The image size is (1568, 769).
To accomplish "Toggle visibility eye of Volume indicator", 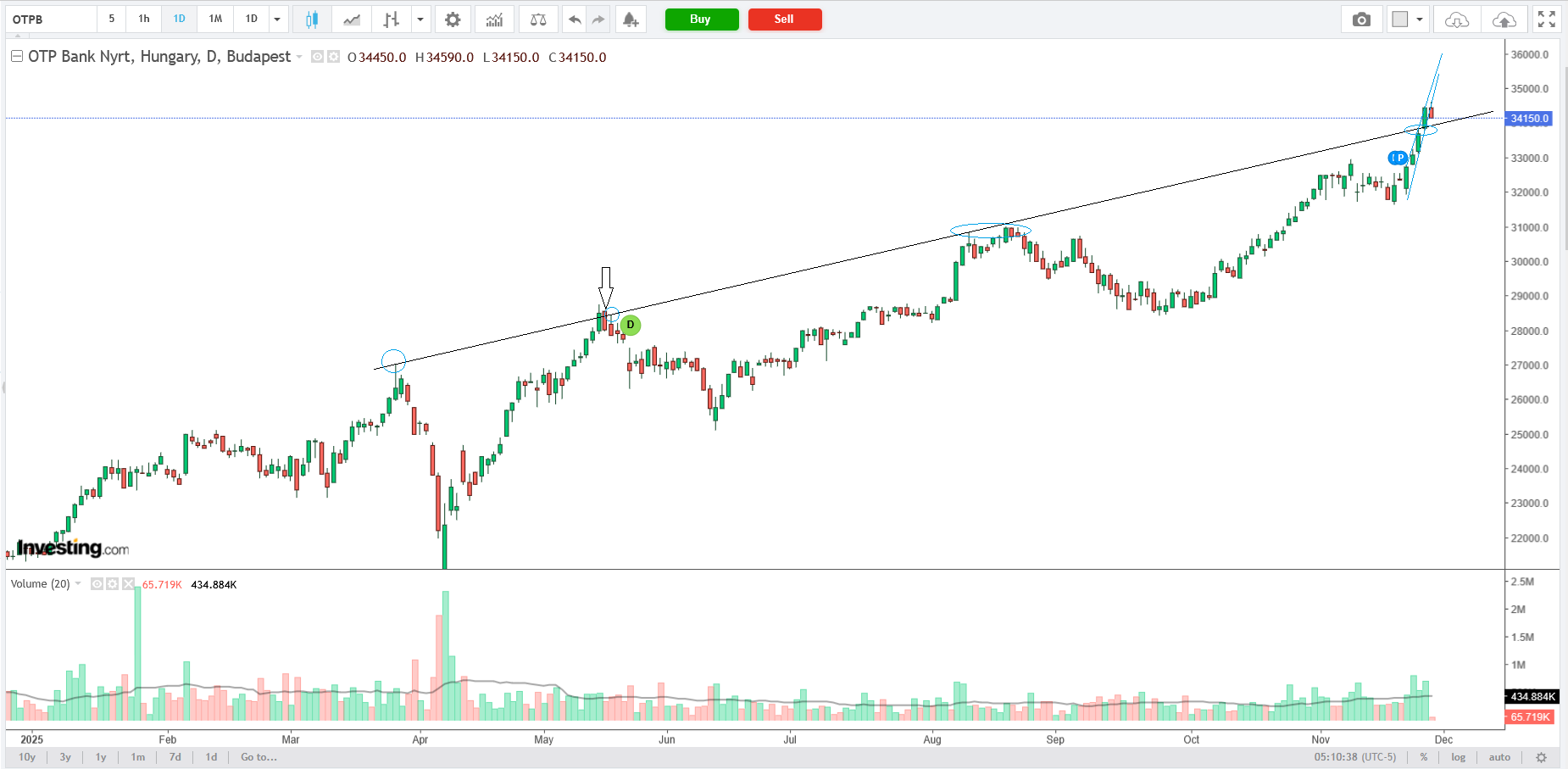I will tap(97, 584).
